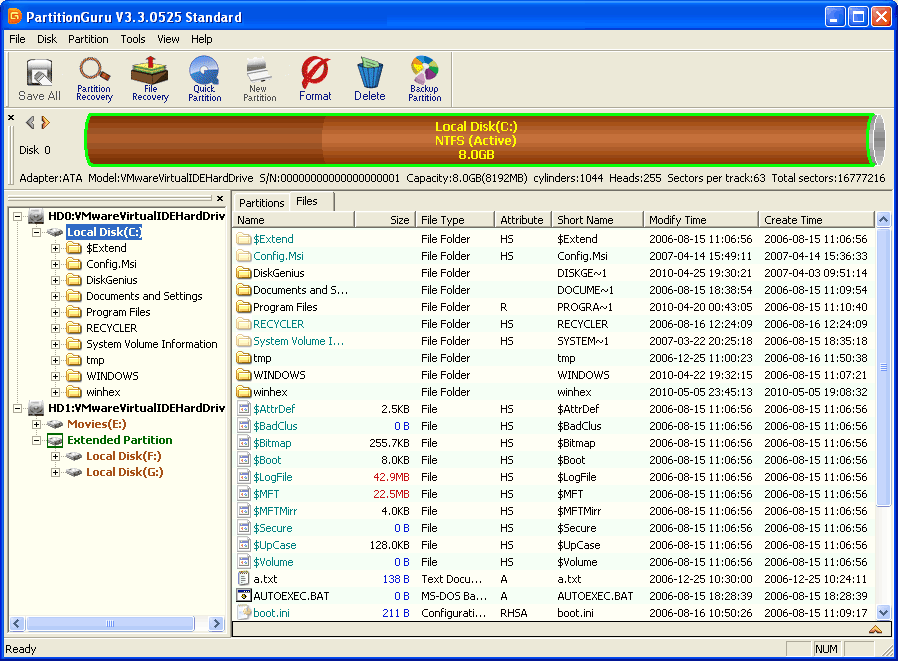Sort by the Modify Time column header
The width and height of the screenshot is (898, 661).
(x=701, y=220)
